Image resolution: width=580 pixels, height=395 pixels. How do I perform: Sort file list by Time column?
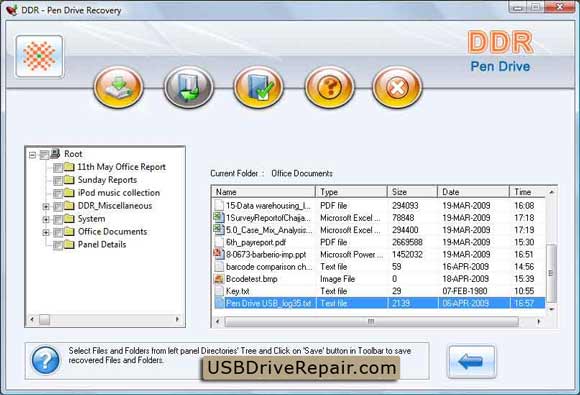[527, 192]
